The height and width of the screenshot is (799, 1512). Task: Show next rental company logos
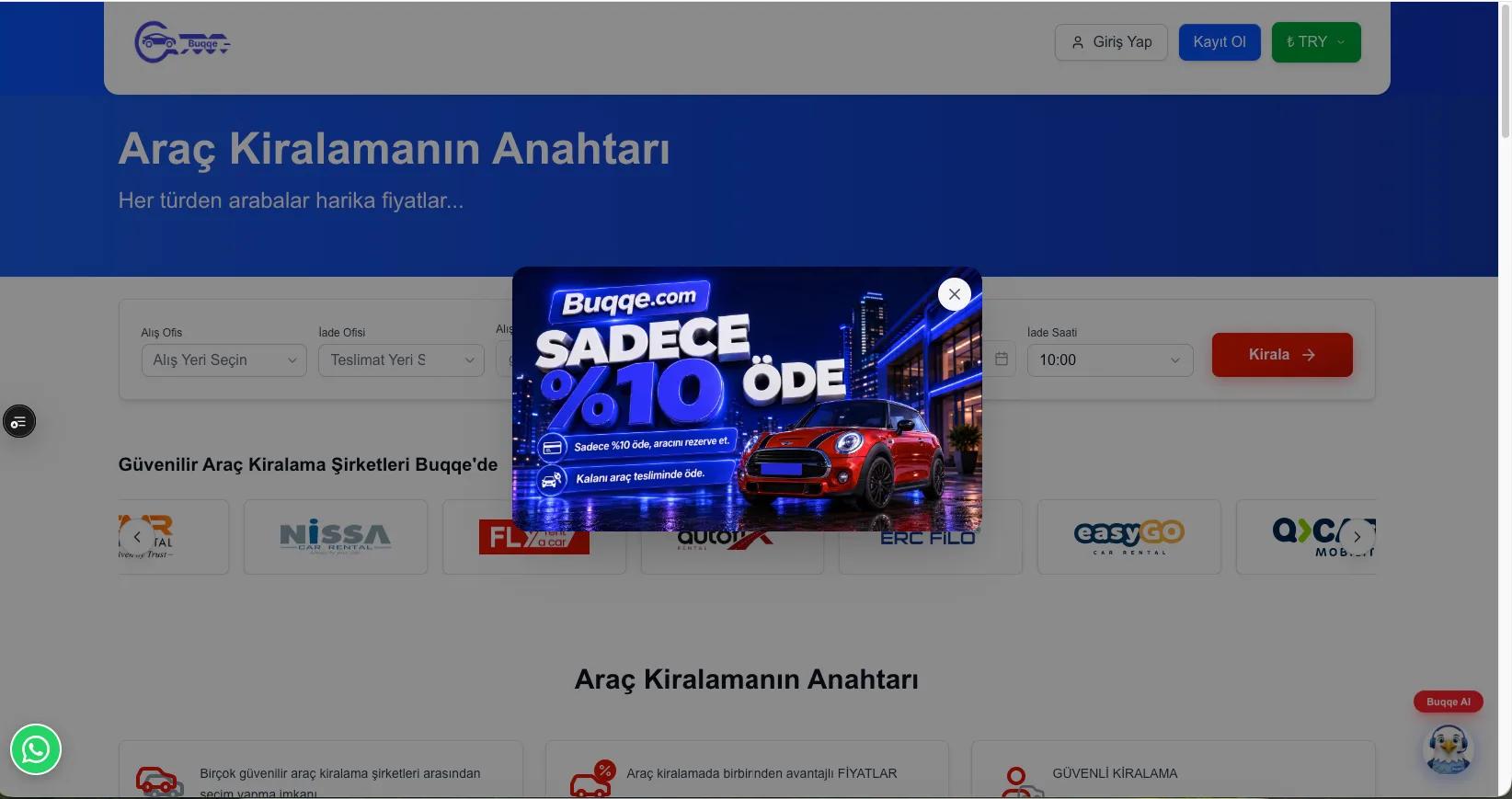1357,537
